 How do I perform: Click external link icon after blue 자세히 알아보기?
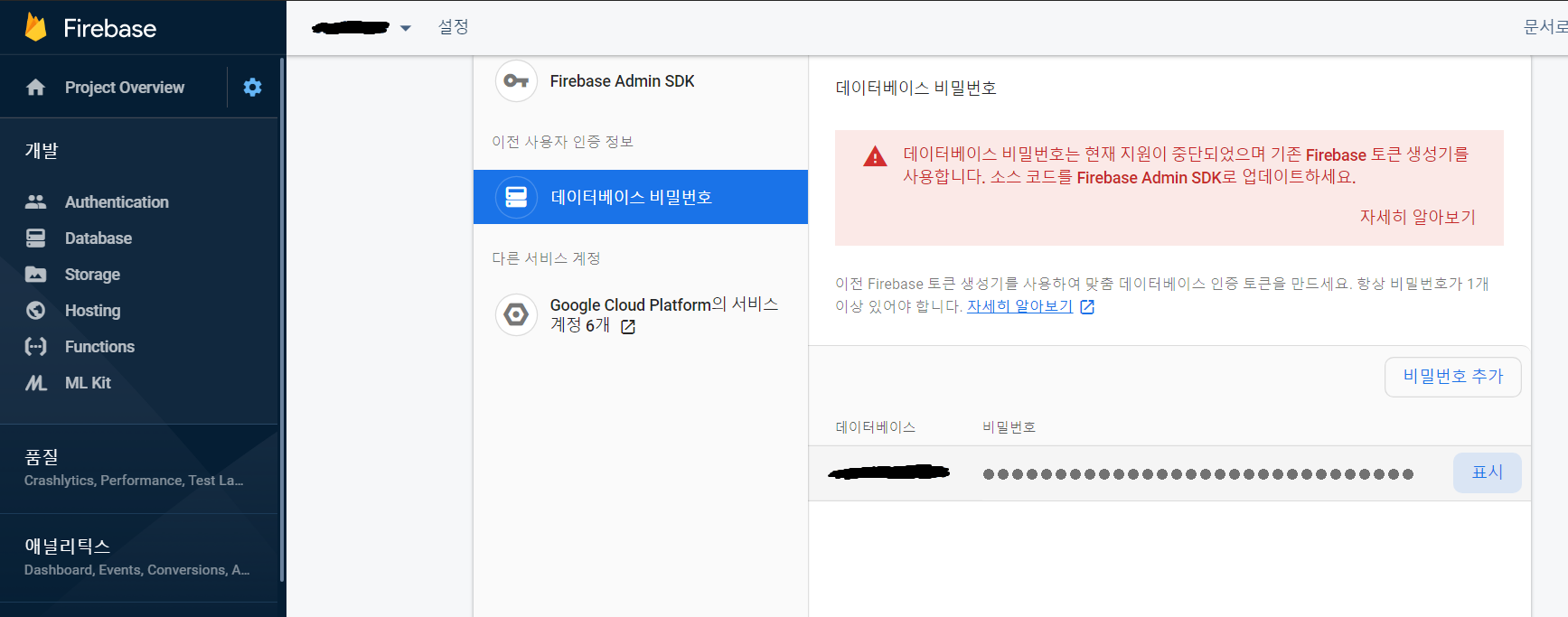tap(1087, 307)
